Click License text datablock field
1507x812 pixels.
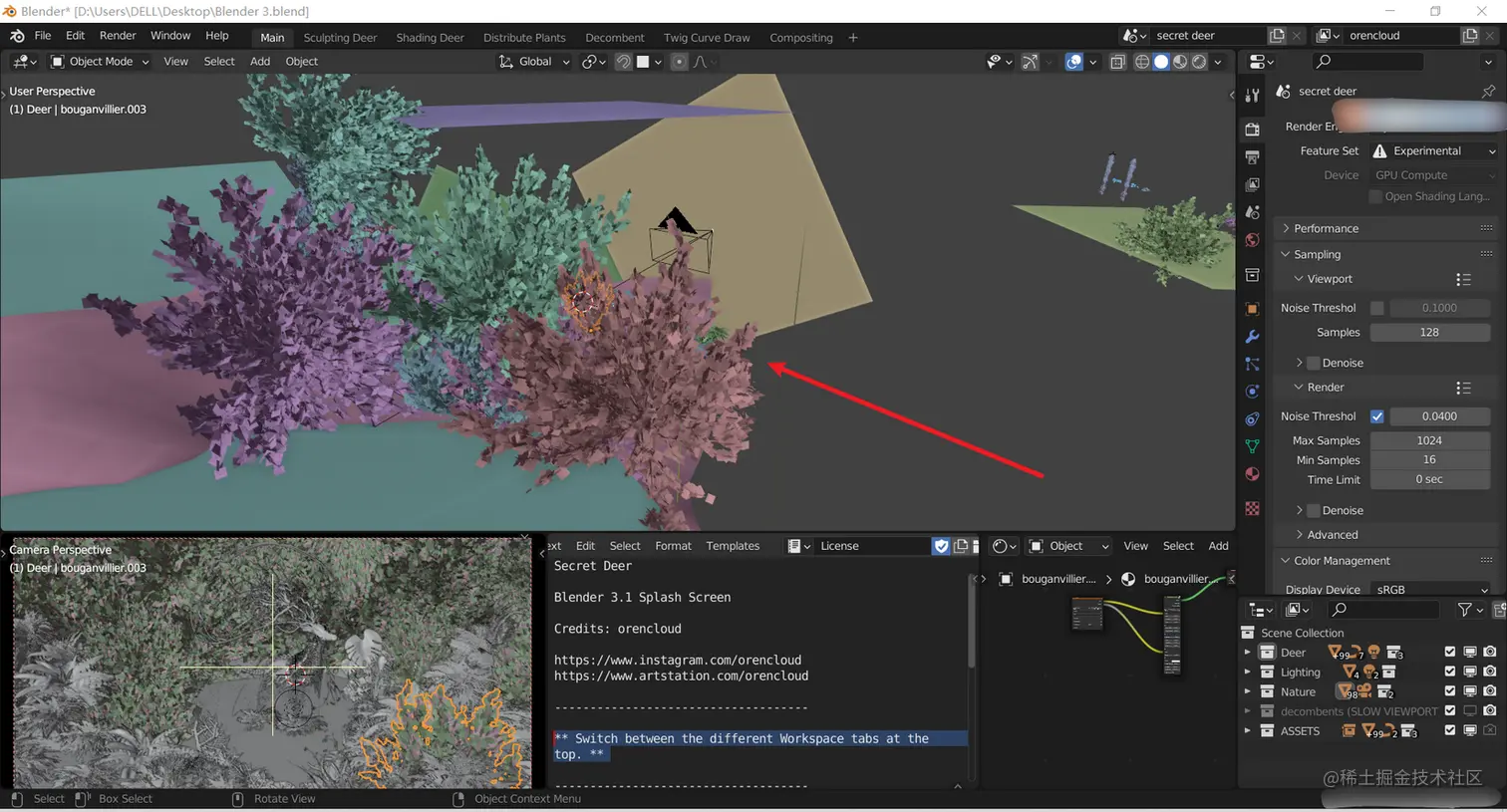click(x=872, y=546)
